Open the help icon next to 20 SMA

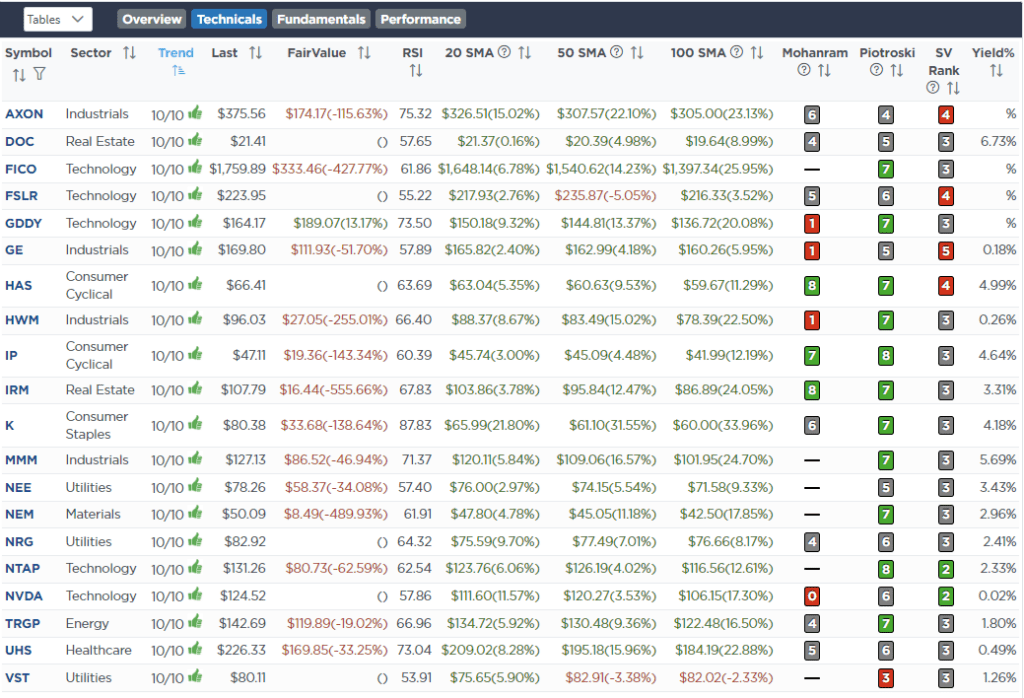click(503, 52)
